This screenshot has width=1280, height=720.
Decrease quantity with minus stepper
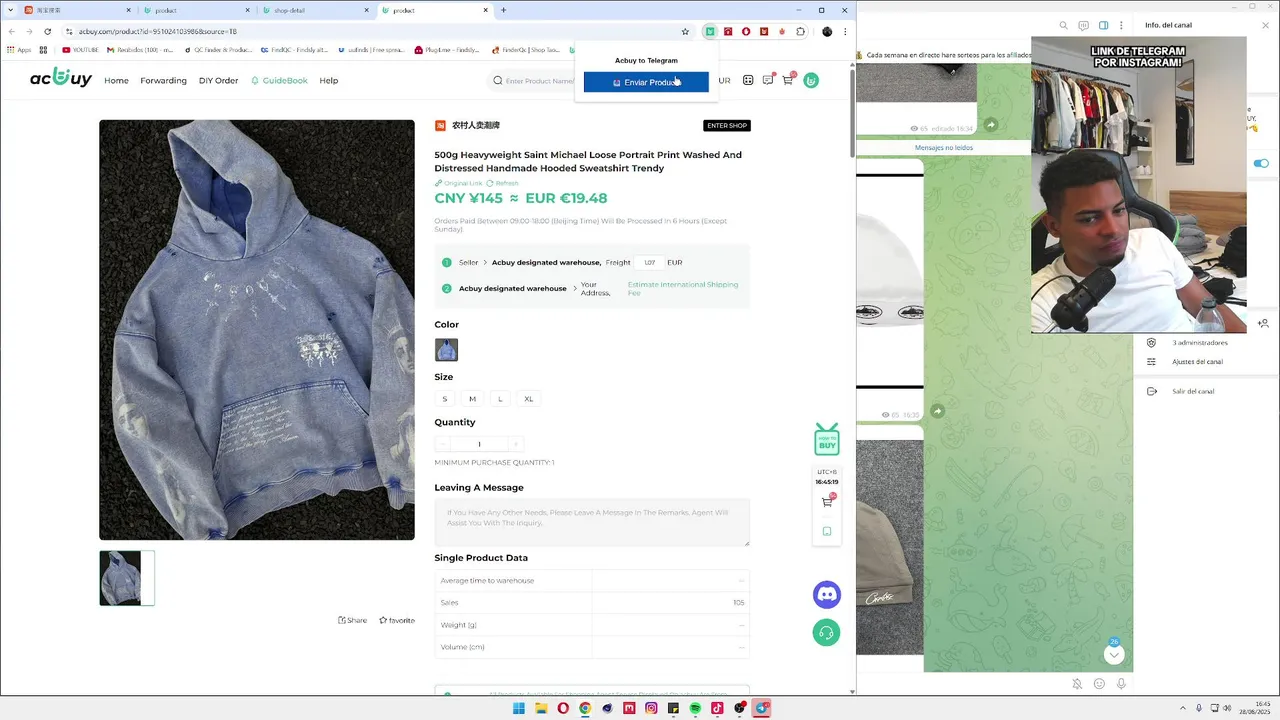click(443, 444)
